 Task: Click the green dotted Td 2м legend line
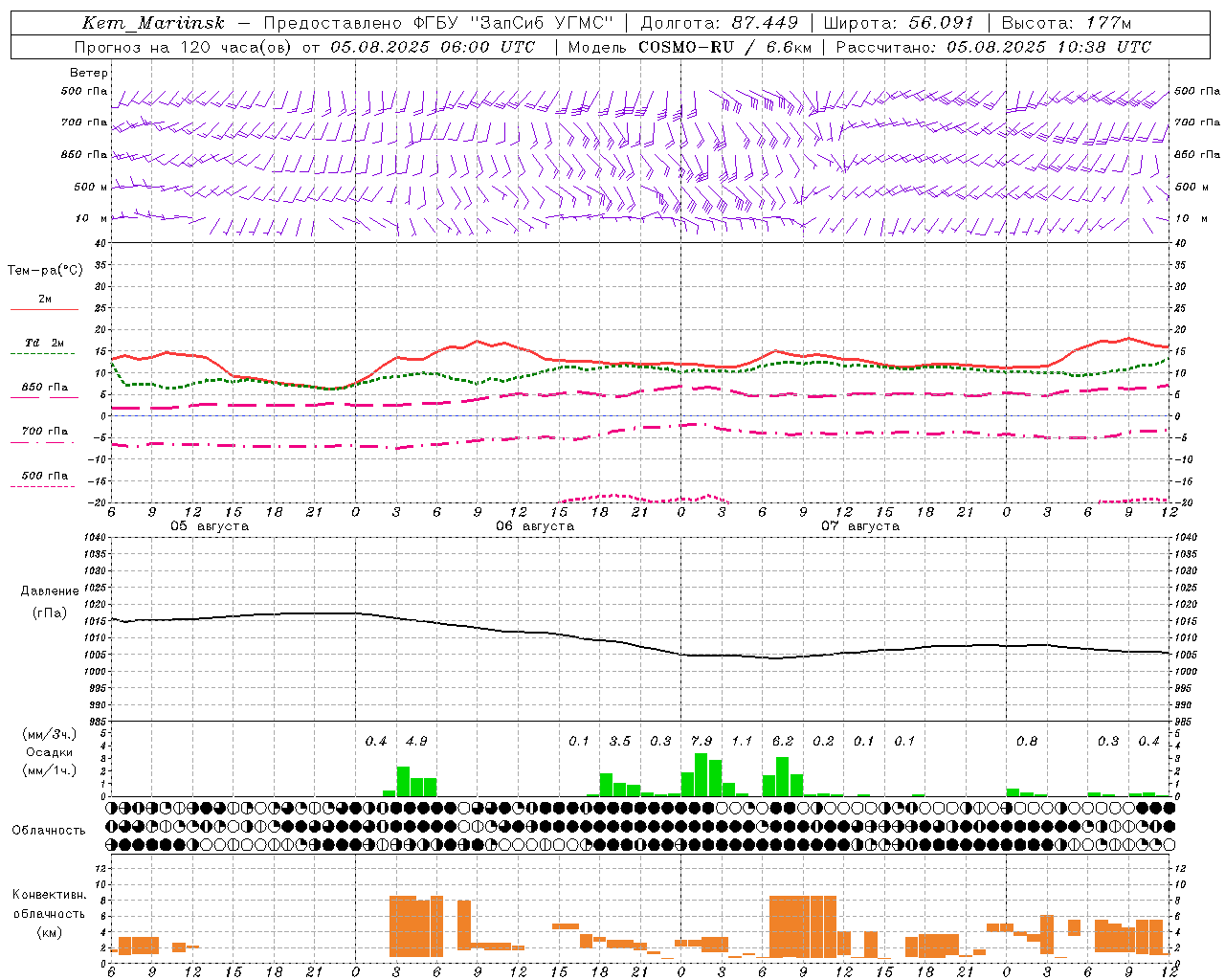coord(42,354)
